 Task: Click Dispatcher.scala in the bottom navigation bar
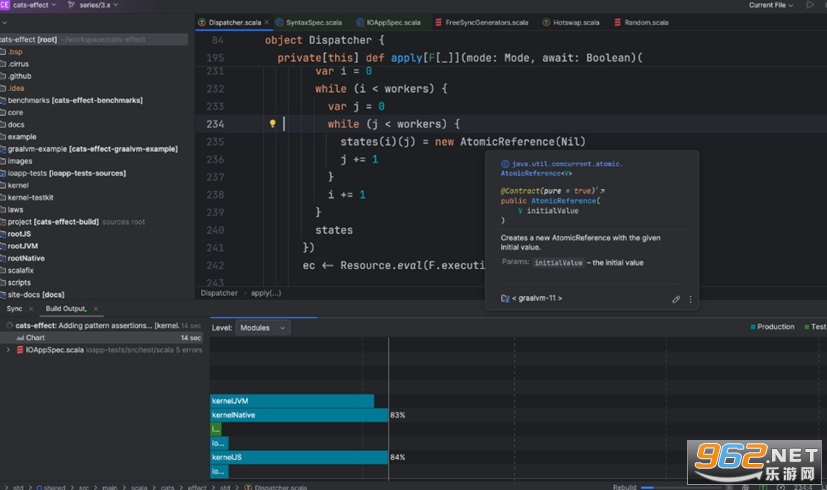coord(280,487)
